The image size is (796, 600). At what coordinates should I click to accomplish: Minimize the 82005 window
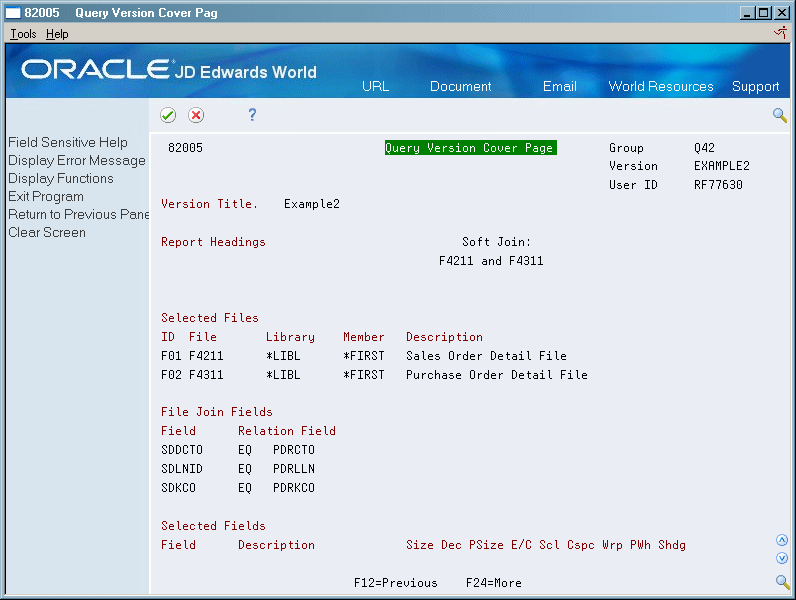click(x=747, y=13)
